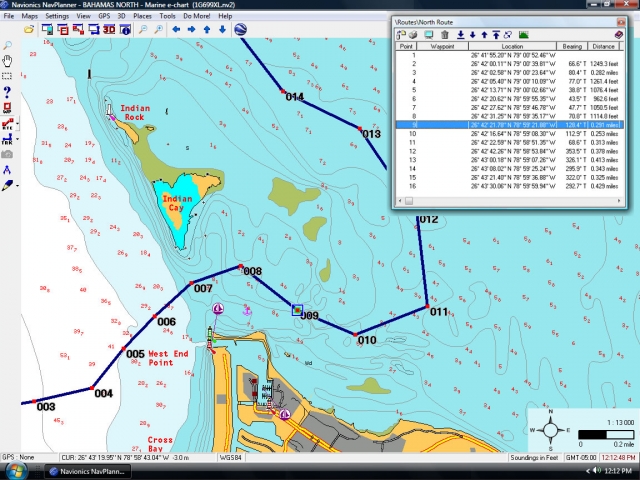Pan chart left with blue left arrow
The width and height of the screenshot is (640, 480).
click(x=176, y=30)
